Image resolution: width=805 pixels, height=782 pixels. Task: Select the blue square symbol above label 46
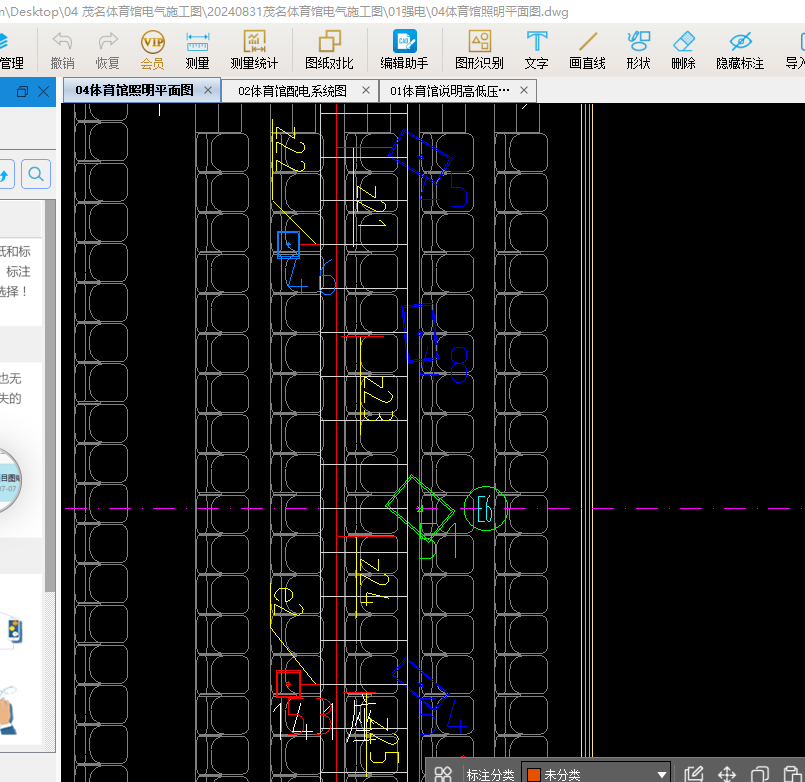[288, 244]
